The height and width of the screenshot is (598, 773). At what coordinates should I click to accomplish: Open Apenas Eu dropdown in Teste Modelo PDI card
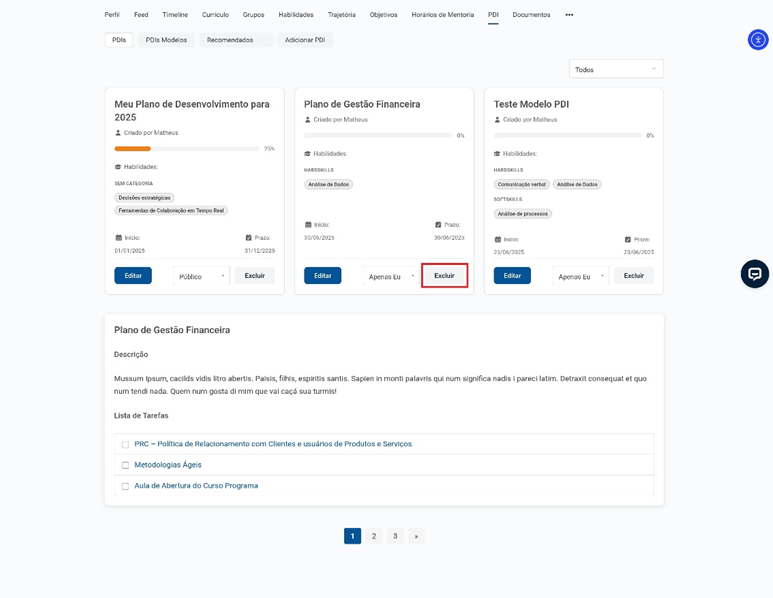pyautogui.click(x=581, y=276)
